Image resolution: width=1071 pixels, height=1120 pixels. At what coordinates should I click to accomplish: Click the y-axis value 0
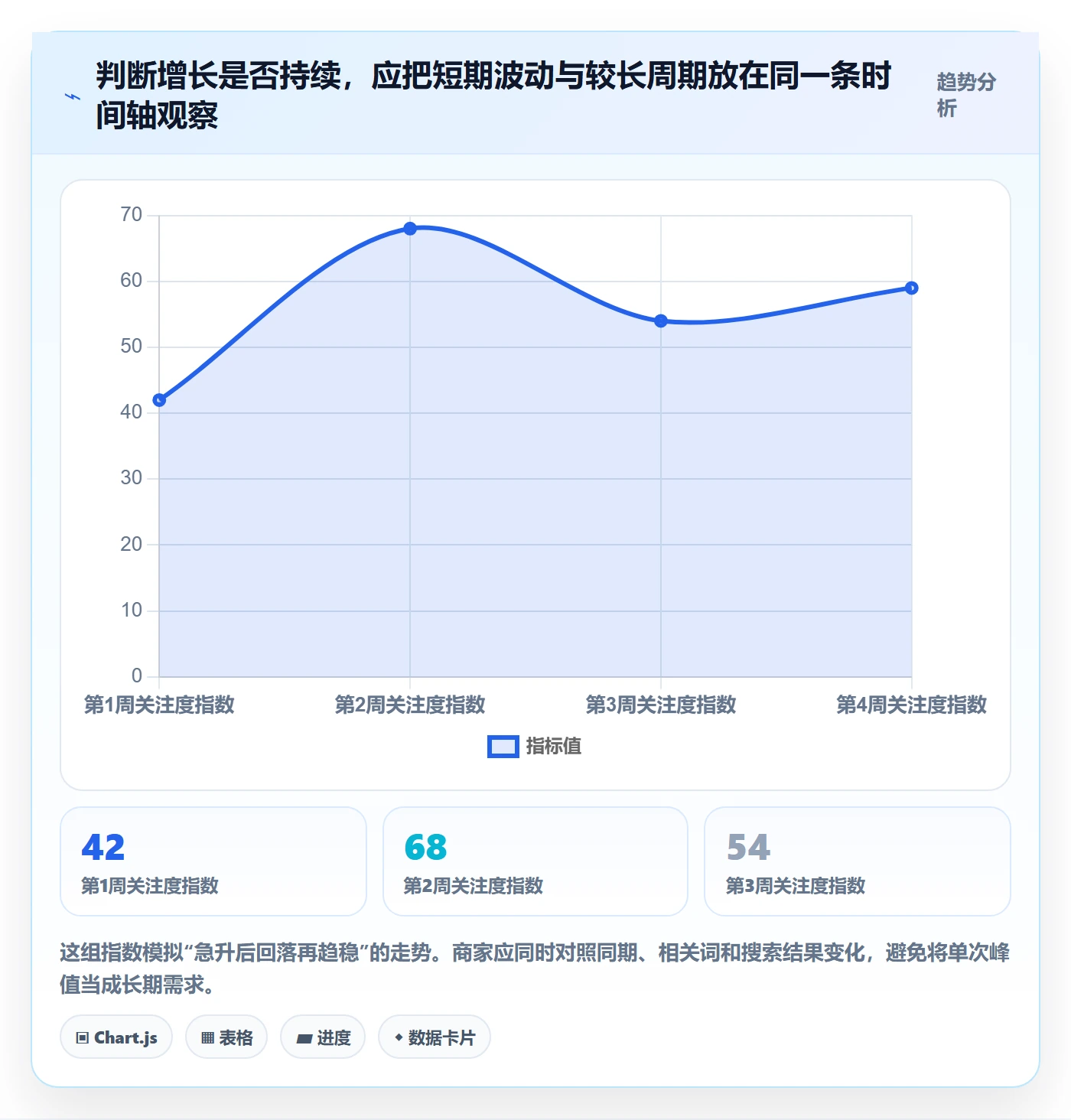(x=137, y=676)
